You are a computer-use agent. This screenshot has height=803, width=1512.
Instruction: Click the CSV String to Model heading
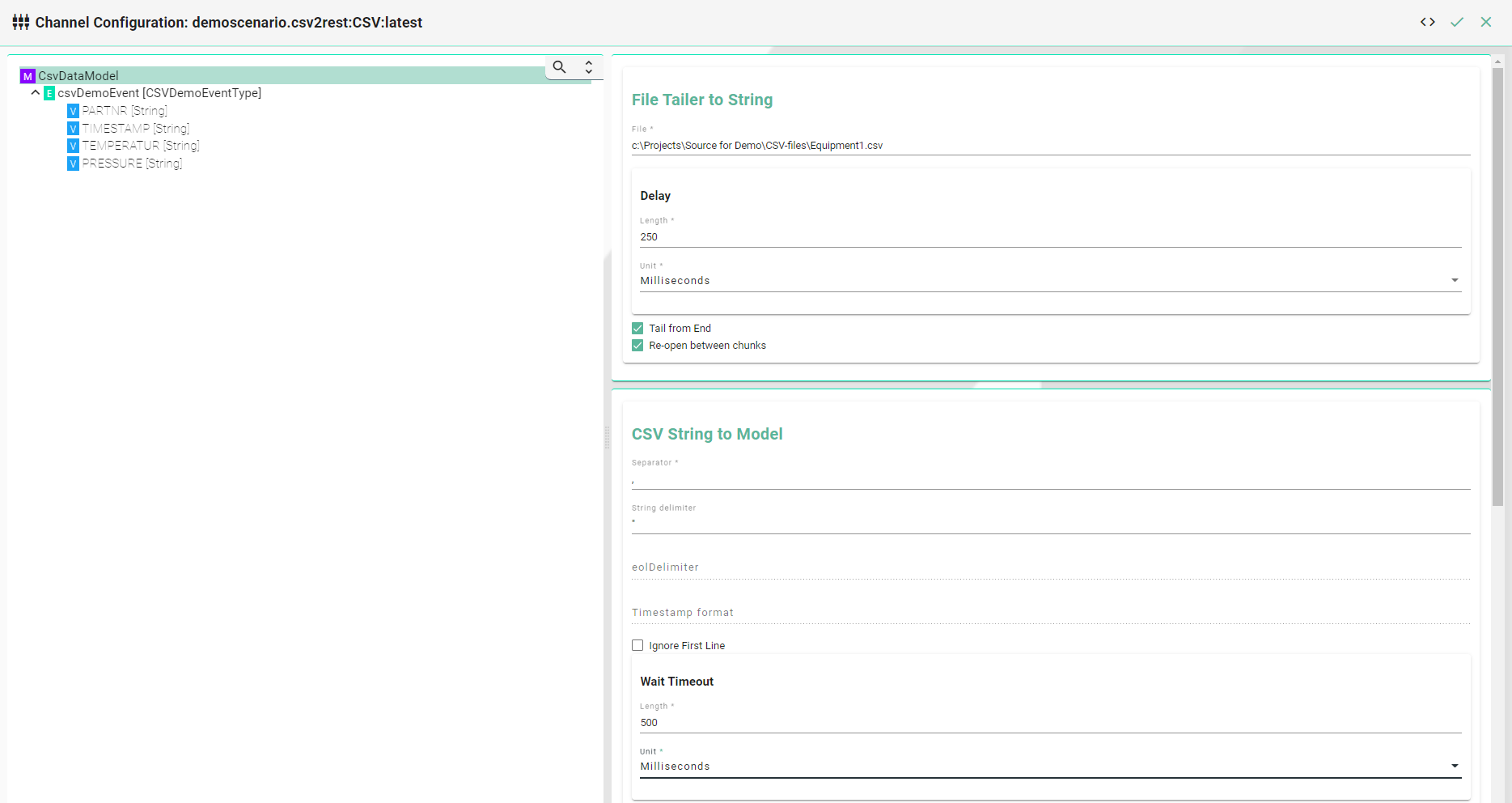coord(707,434)
